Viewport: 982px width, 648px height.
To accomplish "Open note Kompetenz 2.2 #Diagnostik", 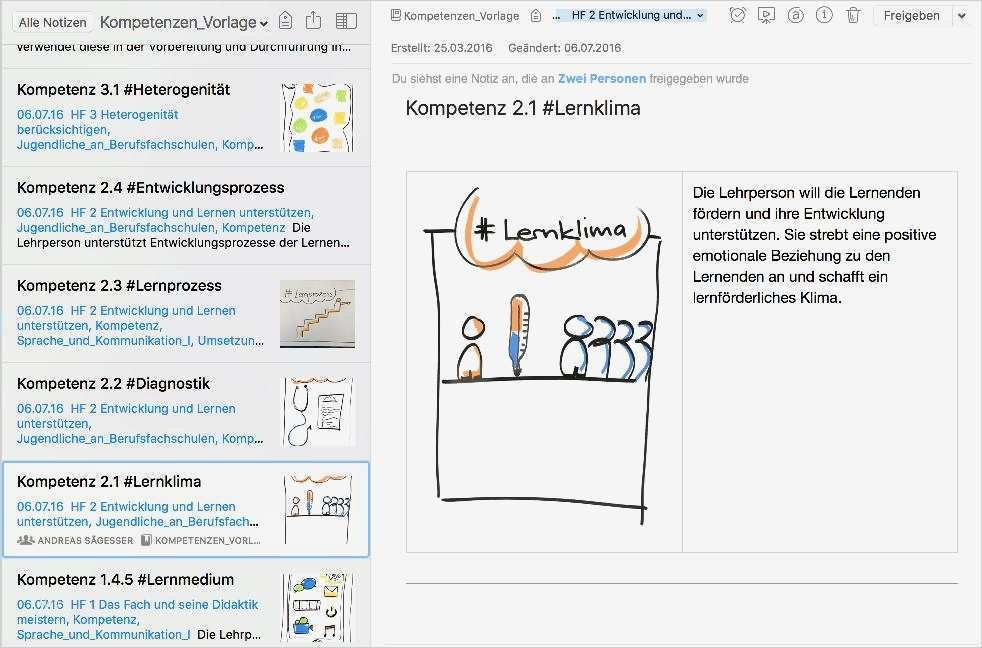I will click(x=187, y=411).
